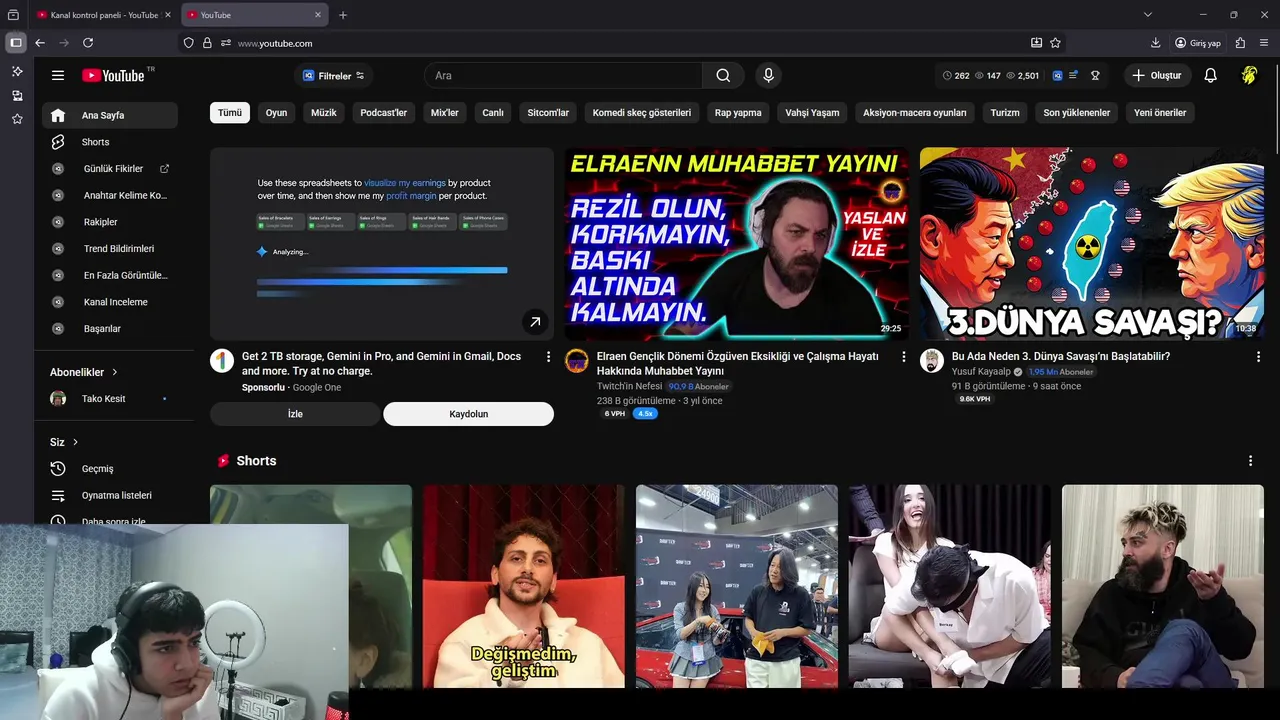Select the Yeni öneriler chip

click(x=1160, y=113)
